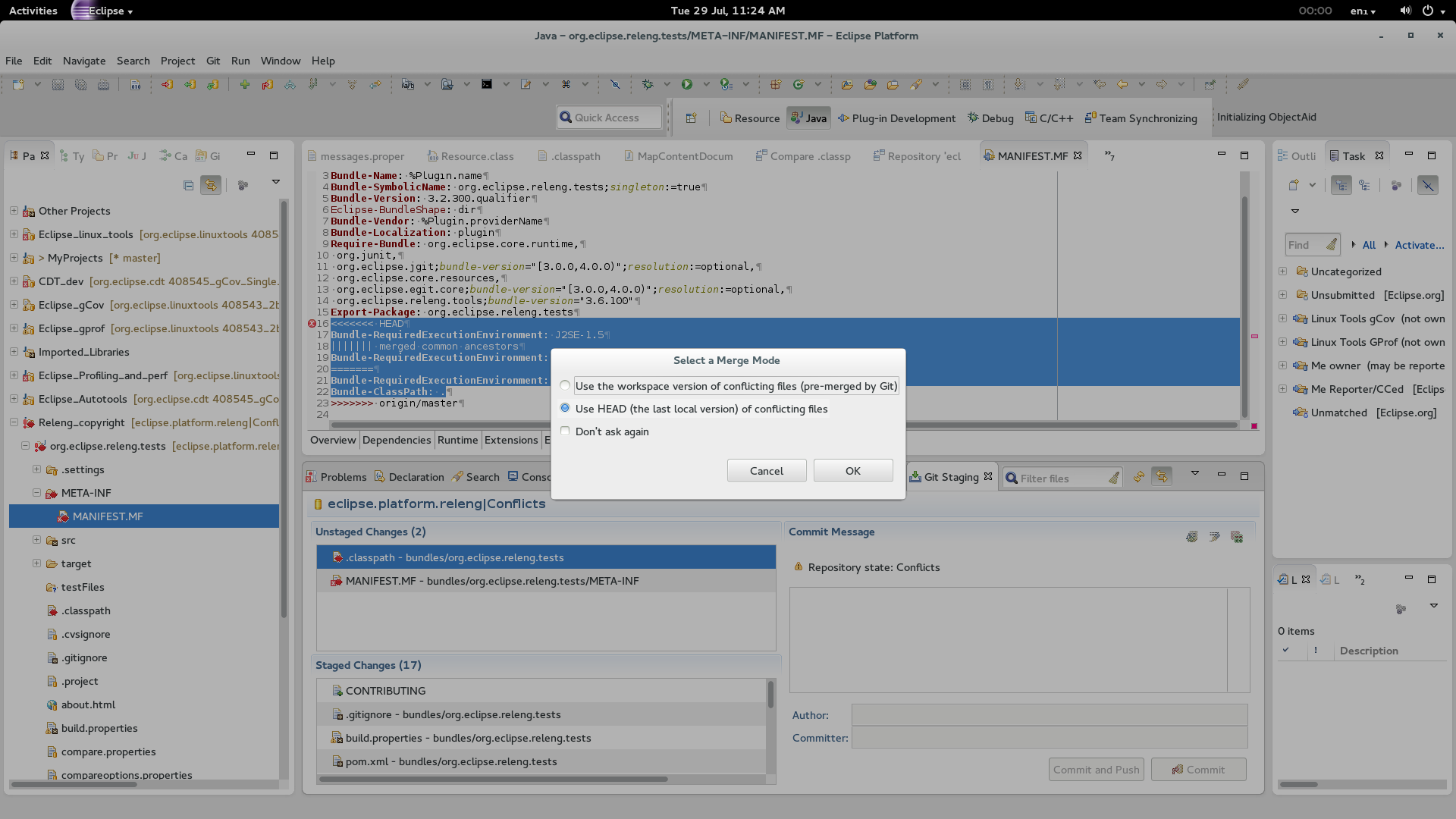Screen dimensions: 1456x819
Task: Click the Run green play toolbar icon
Action: coord(687,84)
